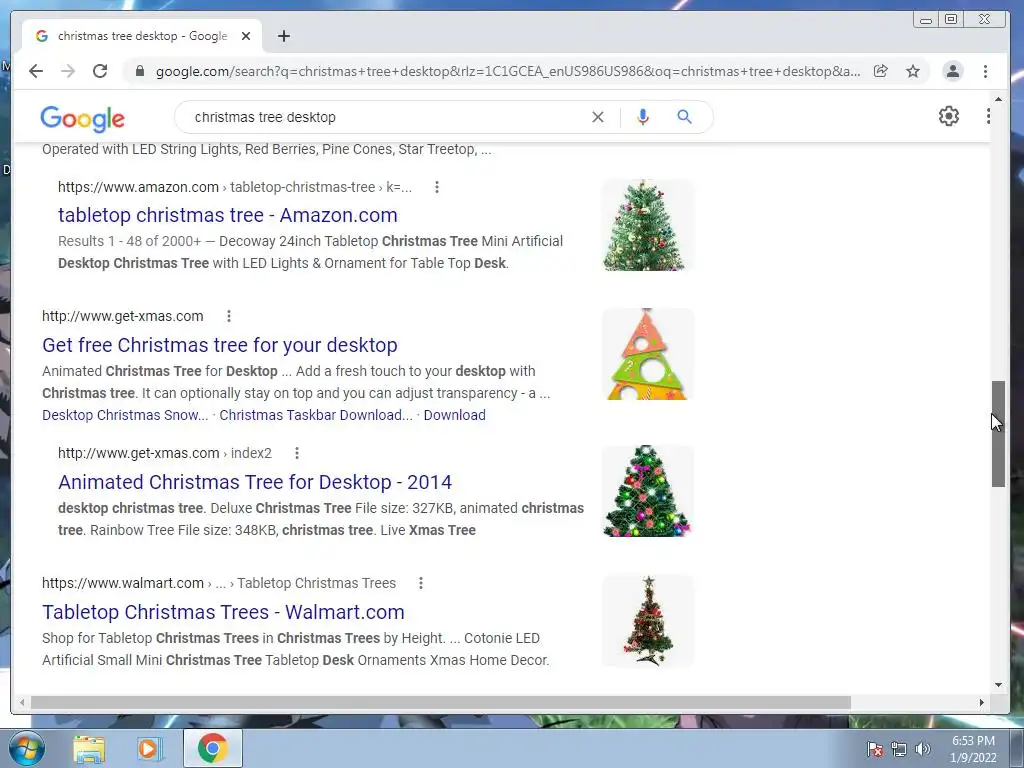
Task: Clear the search box with the X
Action: pyautogui.click(x=598, y=117)
